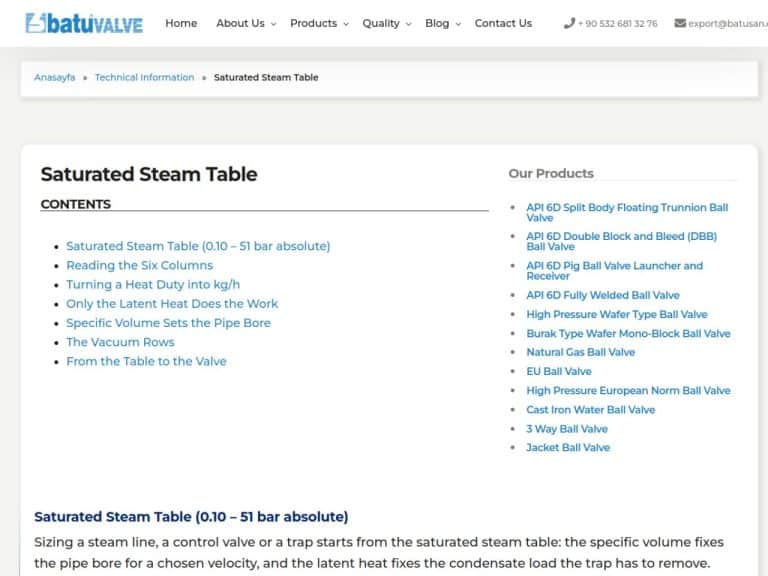
Task: Jump to Reading the Six Columns
Action: [140, 265]
